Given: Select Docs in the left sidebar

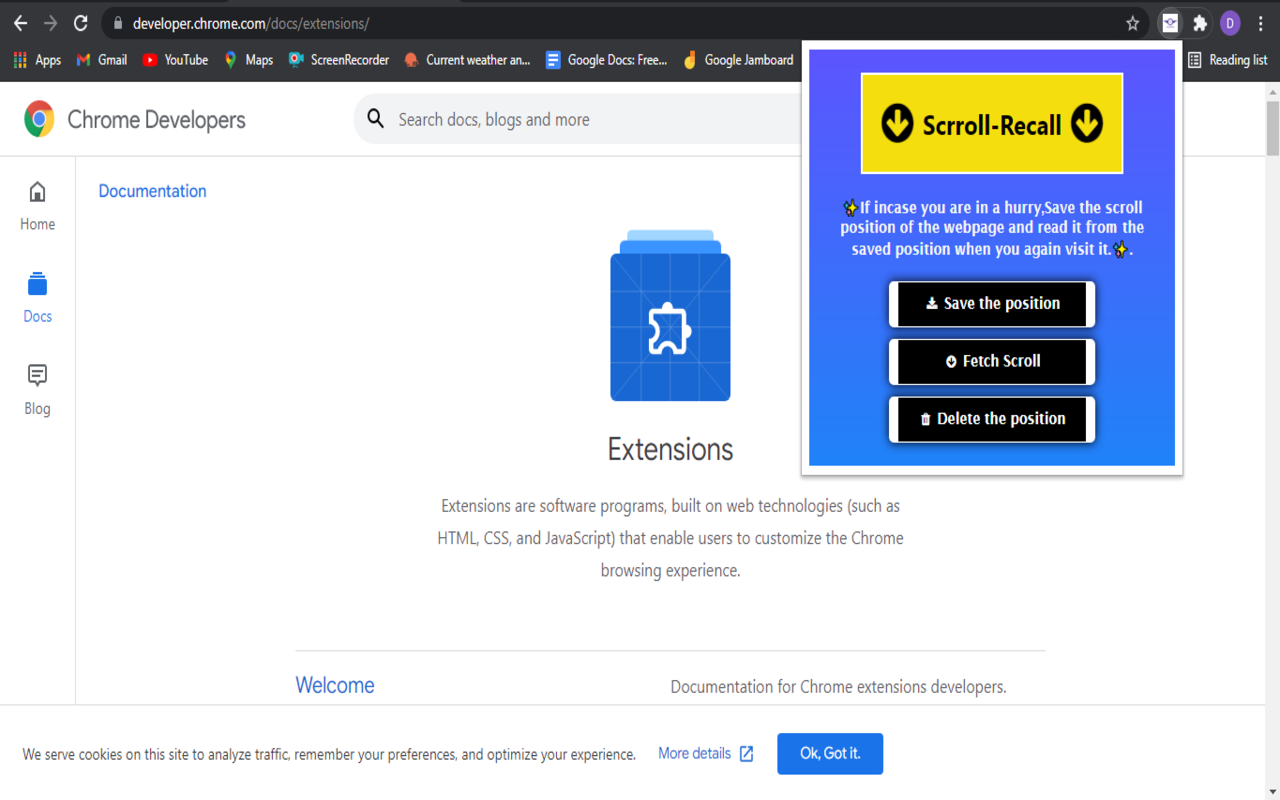Looking at the screenshot, I should point(37,297).
